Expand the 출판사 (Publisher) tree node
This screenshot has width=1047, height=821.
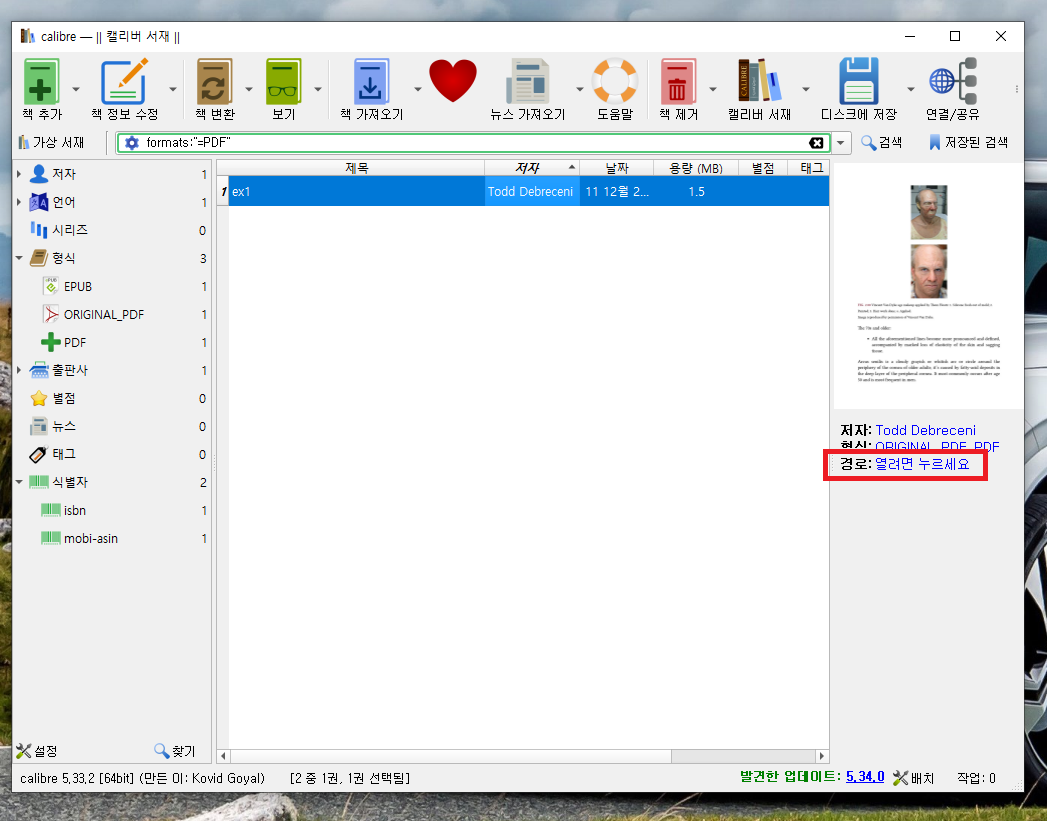(x=19, y=370)
